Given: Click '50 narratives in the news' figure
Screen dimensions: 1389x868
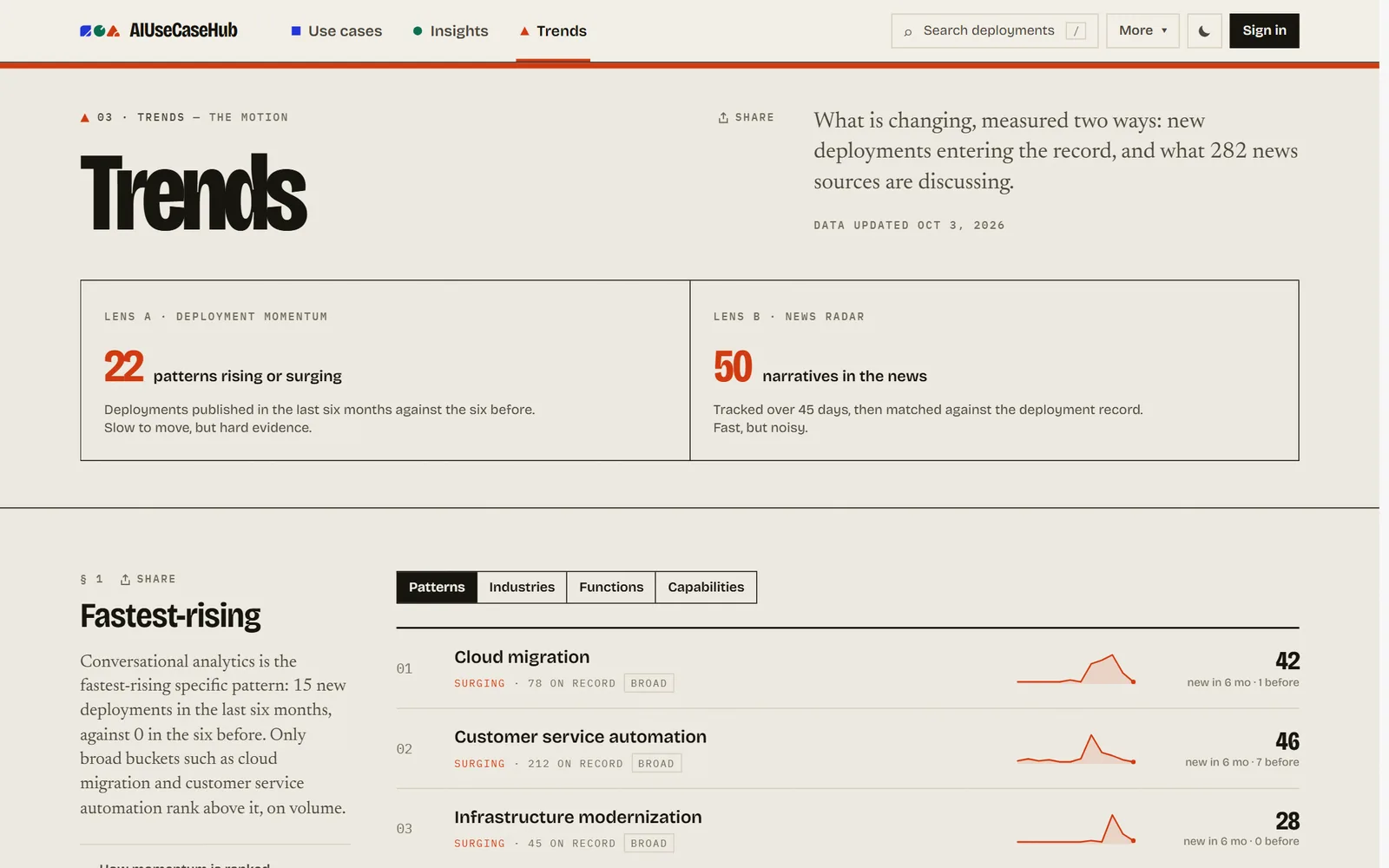Looking at the screenshot, I should [x=820, y=367].
